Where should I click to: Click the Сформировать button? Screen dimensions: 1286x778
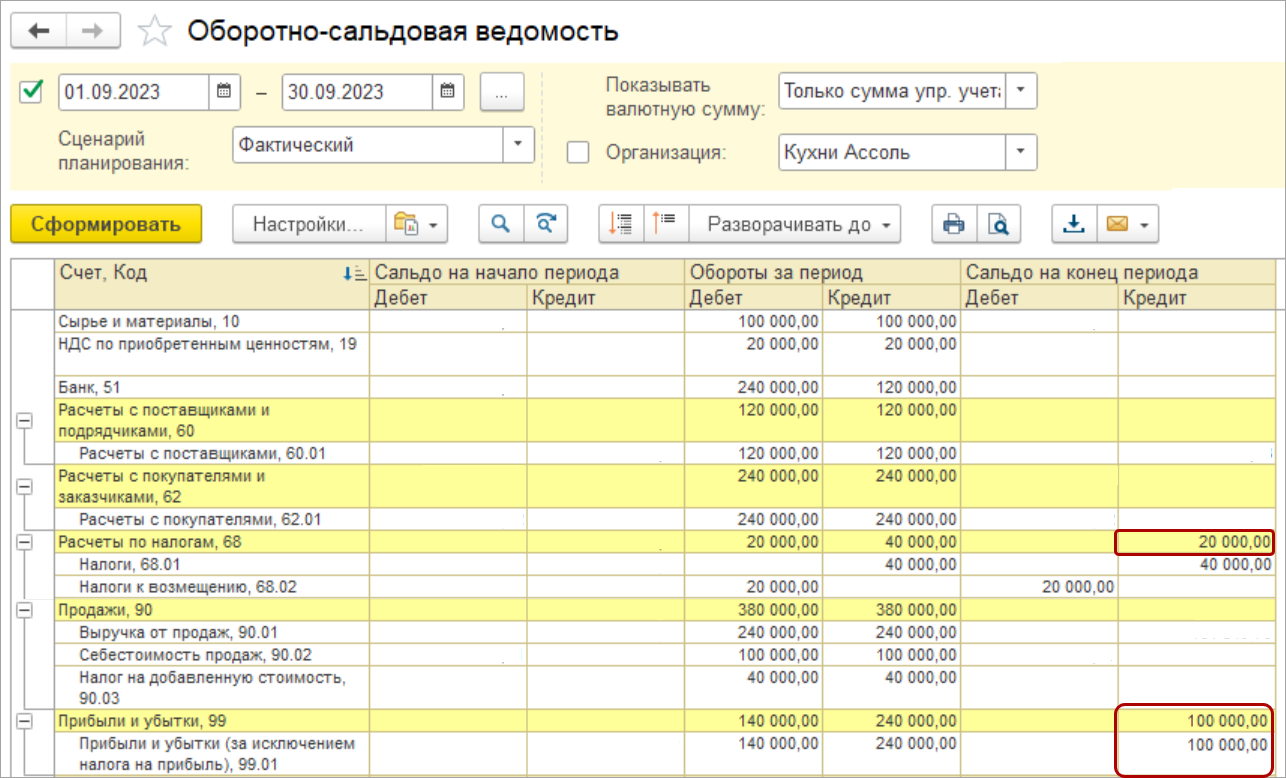[x=106, y=224]
